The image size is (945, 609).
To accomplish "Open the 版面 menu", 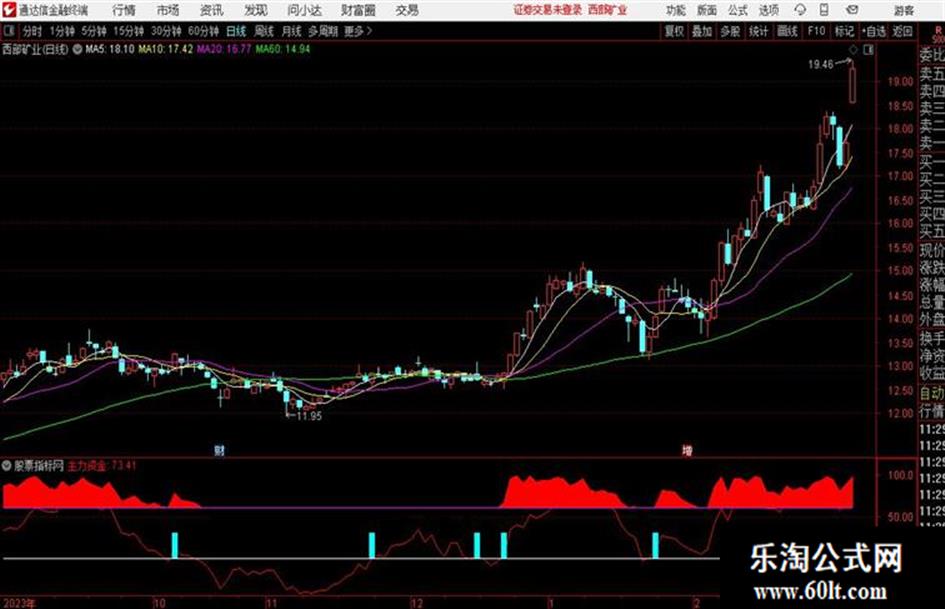I will pyautogui.click(x=706, y=10).
